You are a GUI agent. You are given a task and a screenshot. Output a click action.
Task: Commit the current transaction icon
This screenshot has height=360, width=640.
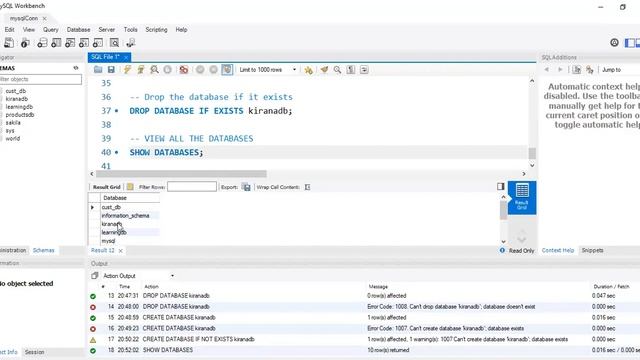[x=200, y=70]
